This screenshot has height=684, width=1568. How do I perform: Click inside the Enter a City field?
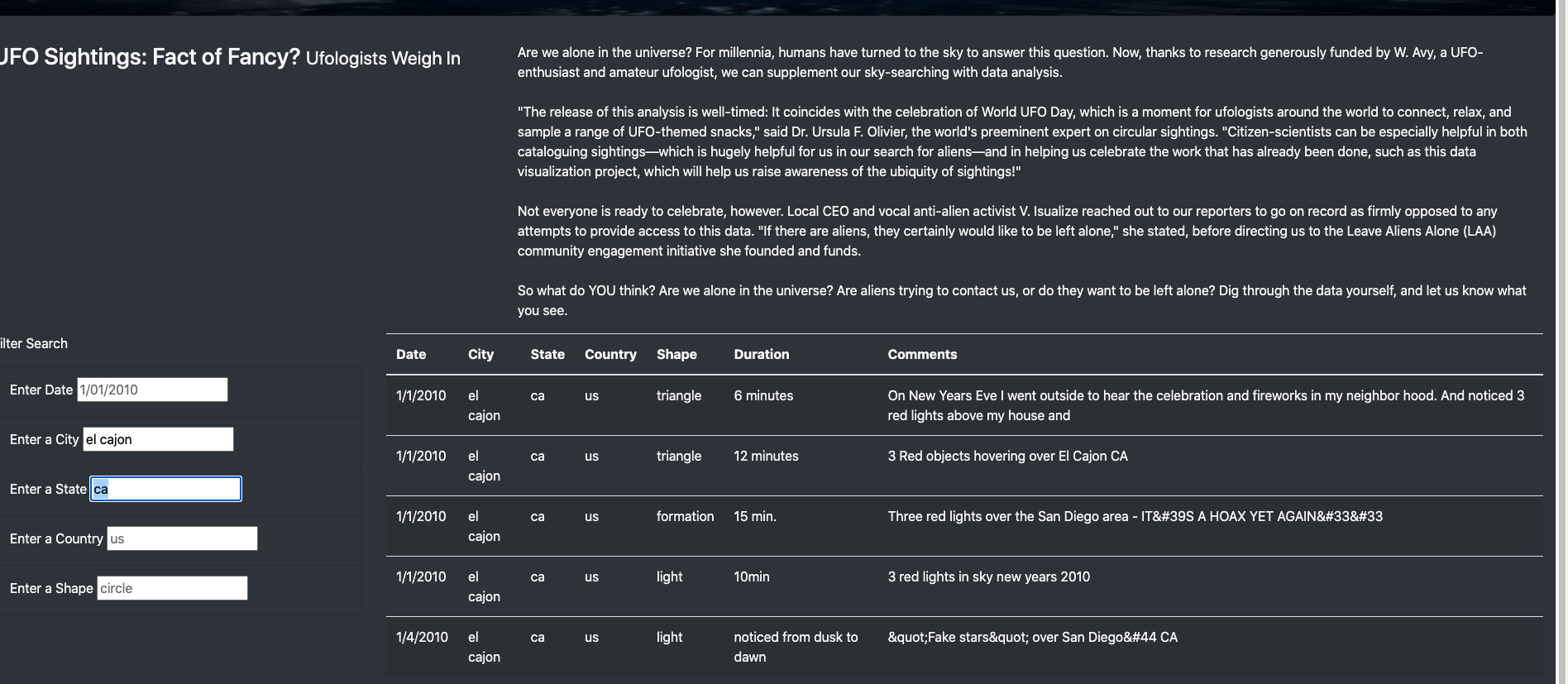(x=157, y=439)
